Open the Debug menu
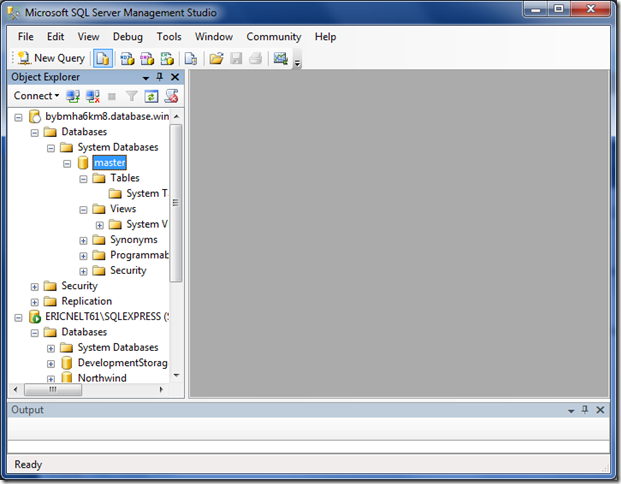The height and width of the screenshot is (484, 621). (x=128, y=37)
